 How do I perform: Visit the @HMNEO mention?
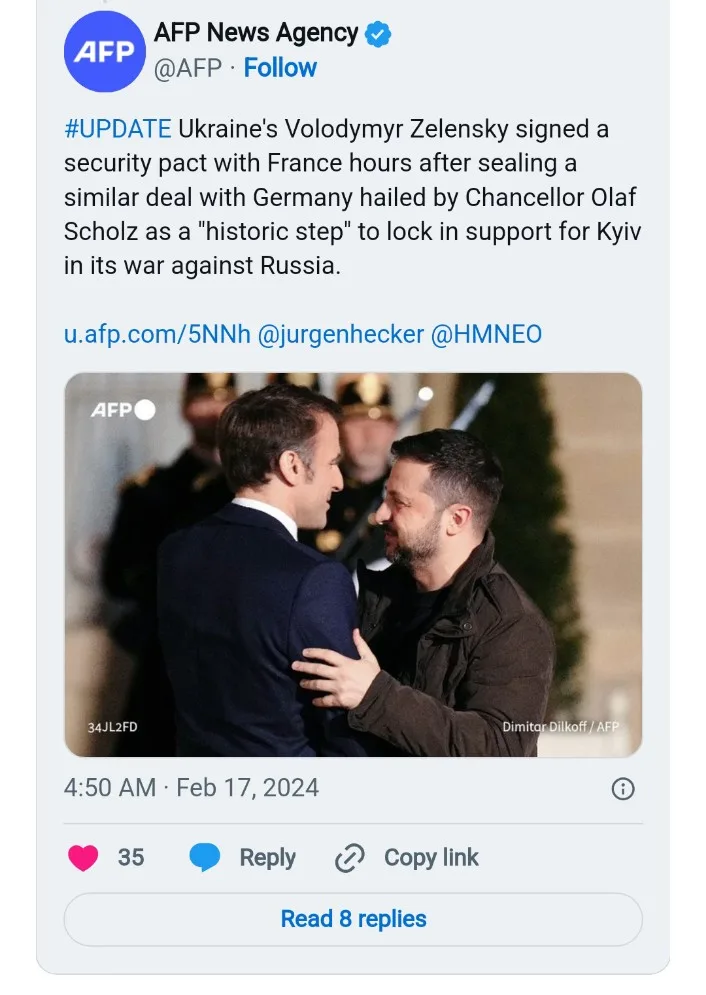click(486, 334)
